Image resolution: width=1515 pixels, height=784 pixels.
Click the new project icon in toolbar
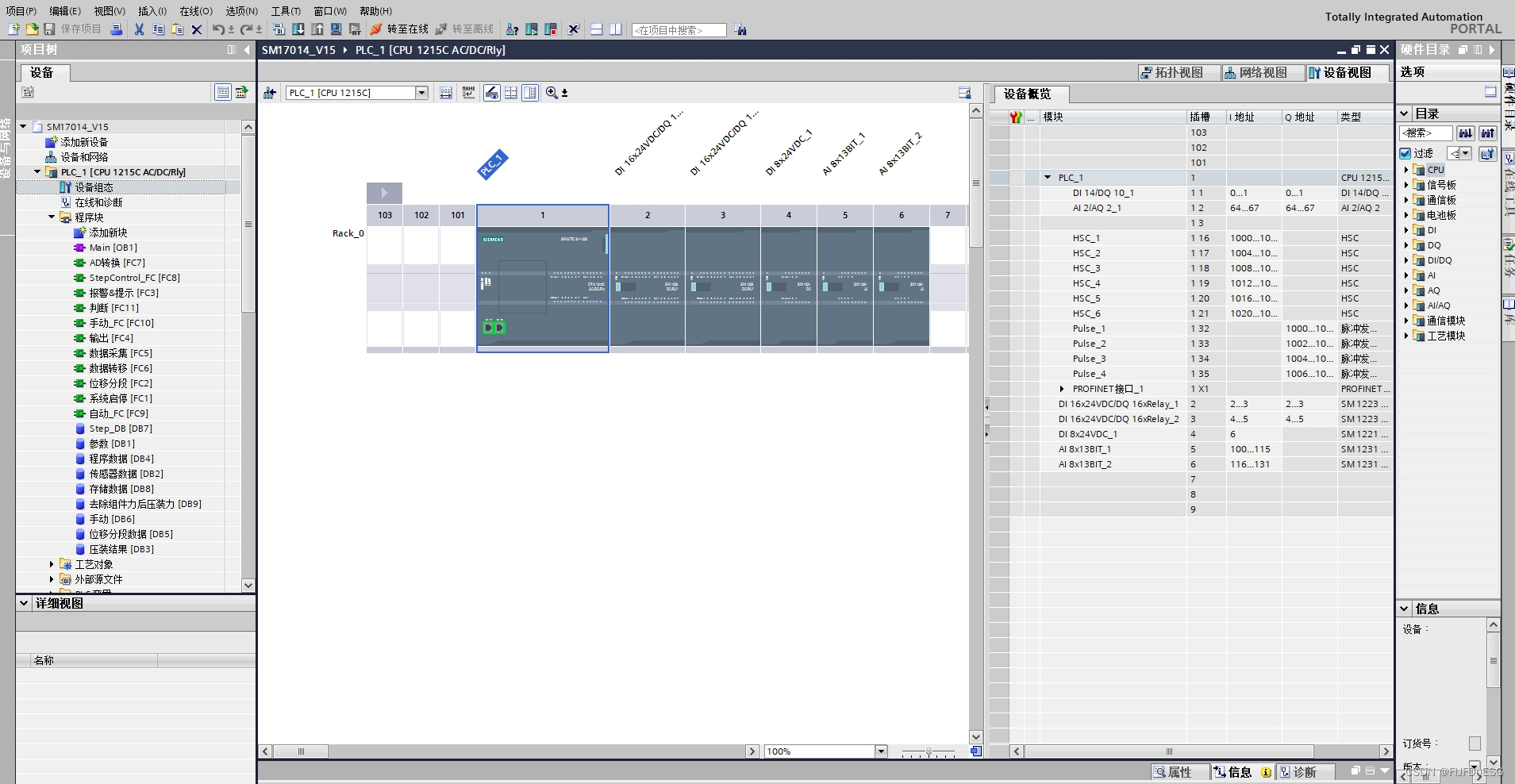pos(13,29)
